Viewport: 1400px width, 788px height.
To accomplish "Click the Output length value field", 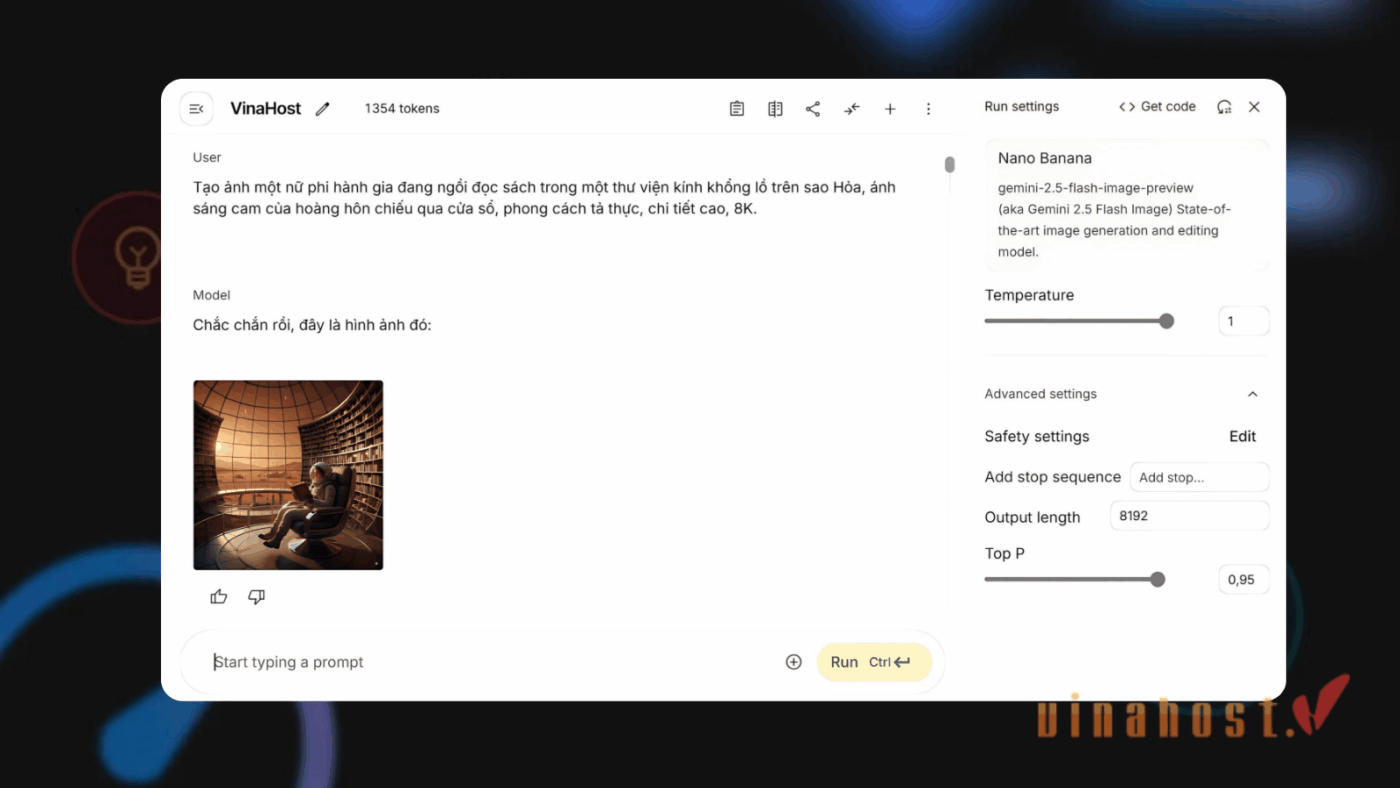I will click(1189, 517).
